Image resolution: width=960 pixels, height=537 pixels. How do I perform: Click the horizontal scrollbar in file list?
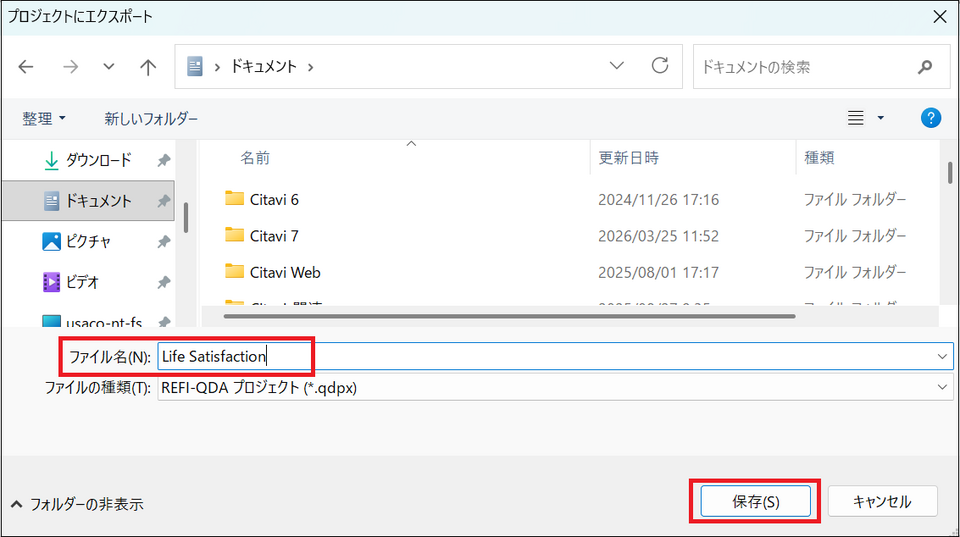click(510, 316)
